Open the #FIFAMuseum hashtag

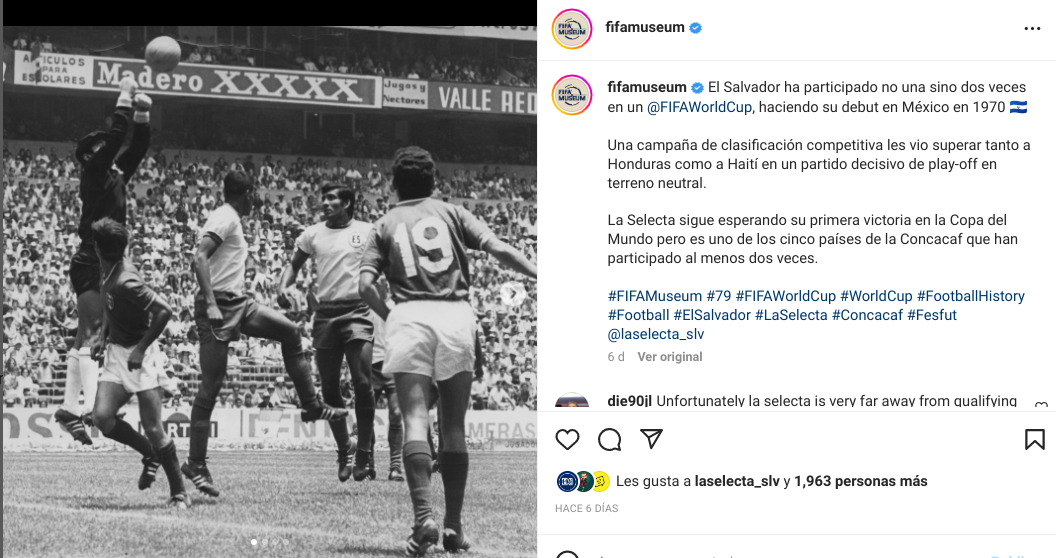[x=655, y=296]
